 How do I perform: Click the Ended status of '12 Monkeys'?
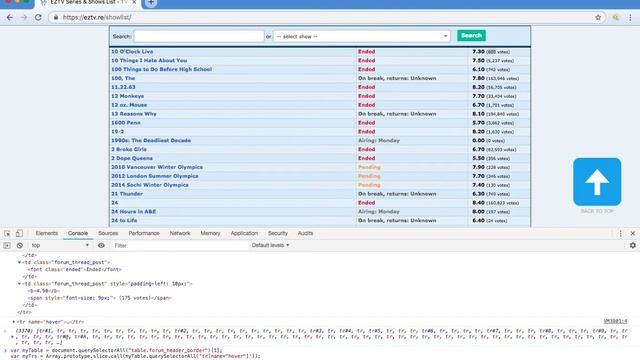[x=367, y=96]
